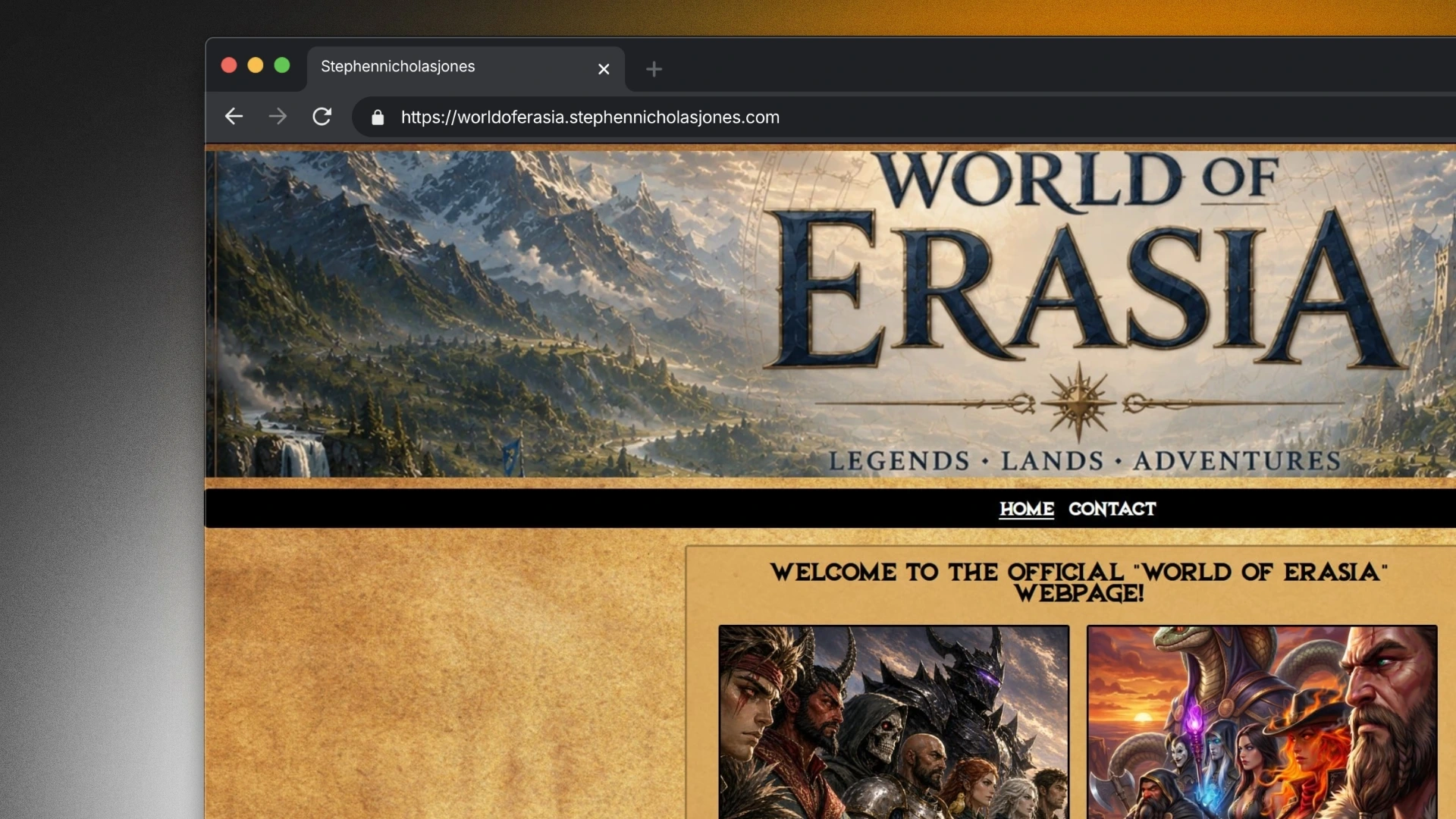Open the CONTACT navigation link

[x=1112, y=509]
